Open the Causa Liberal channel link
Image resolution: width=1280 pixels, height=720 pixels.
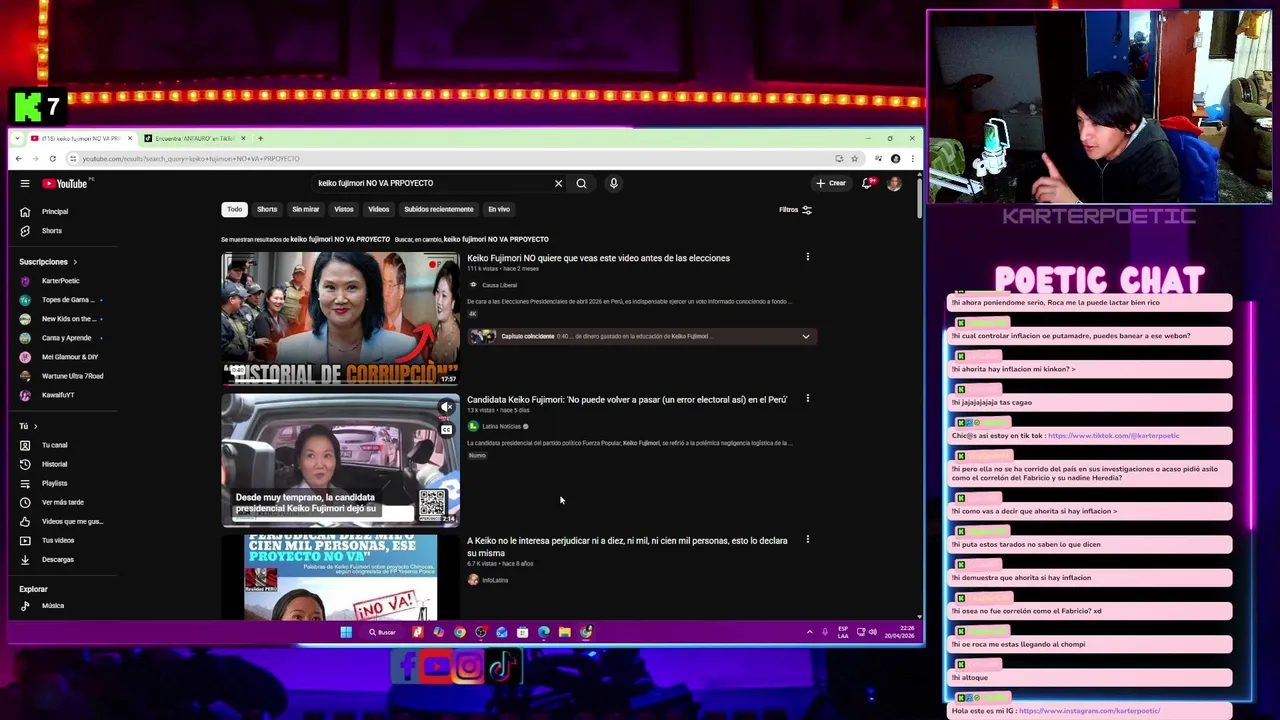coord(499,285)
